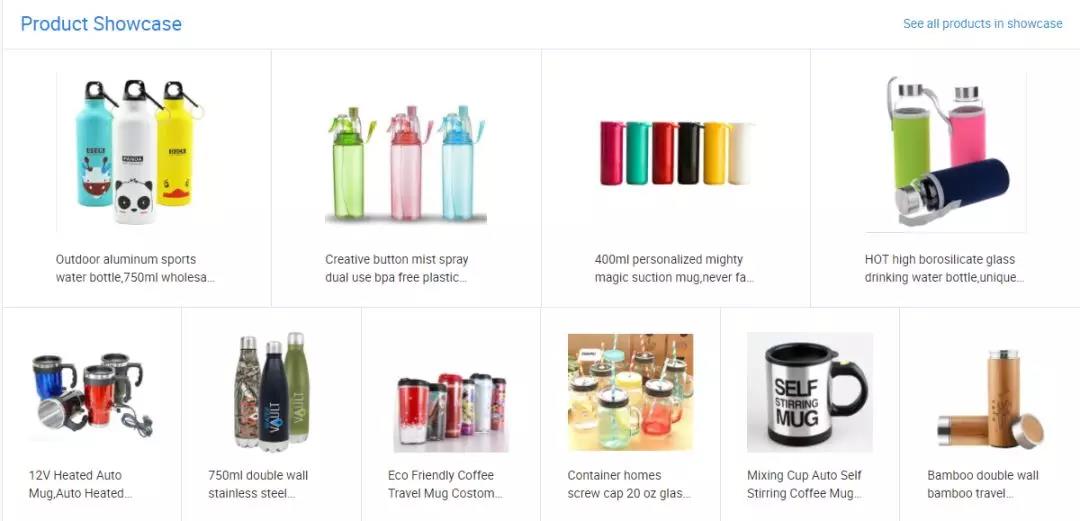Open the Vault stainless steel bottles image
1080x521 pixels.
click(x=271, y=393)
